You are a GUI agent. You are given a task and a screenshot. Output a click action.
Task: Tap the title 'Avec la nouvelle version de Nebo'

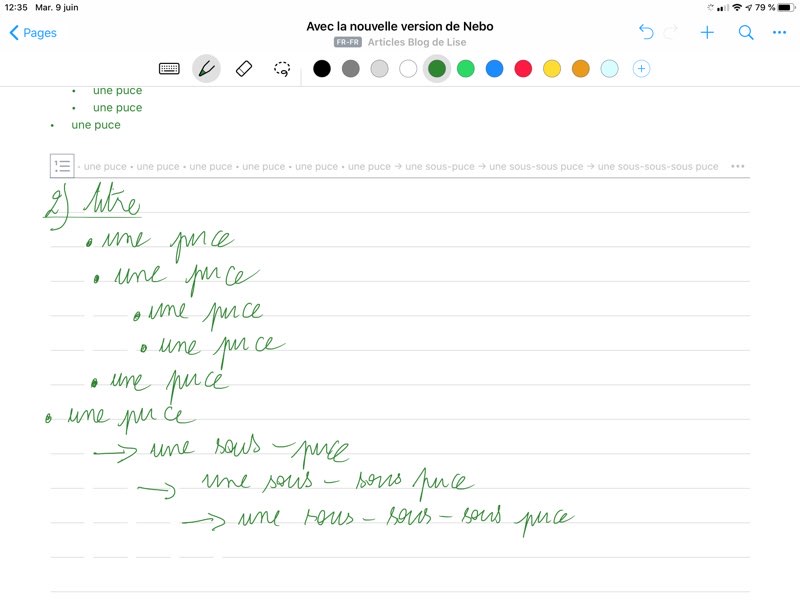[399, 26]
